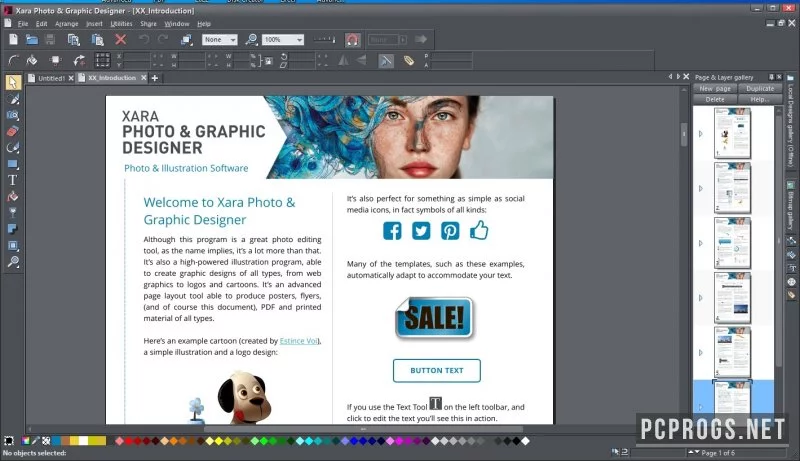Follow the Estince Voi link
This screenshot has height=461, width=800.
(x=299, y=341)
